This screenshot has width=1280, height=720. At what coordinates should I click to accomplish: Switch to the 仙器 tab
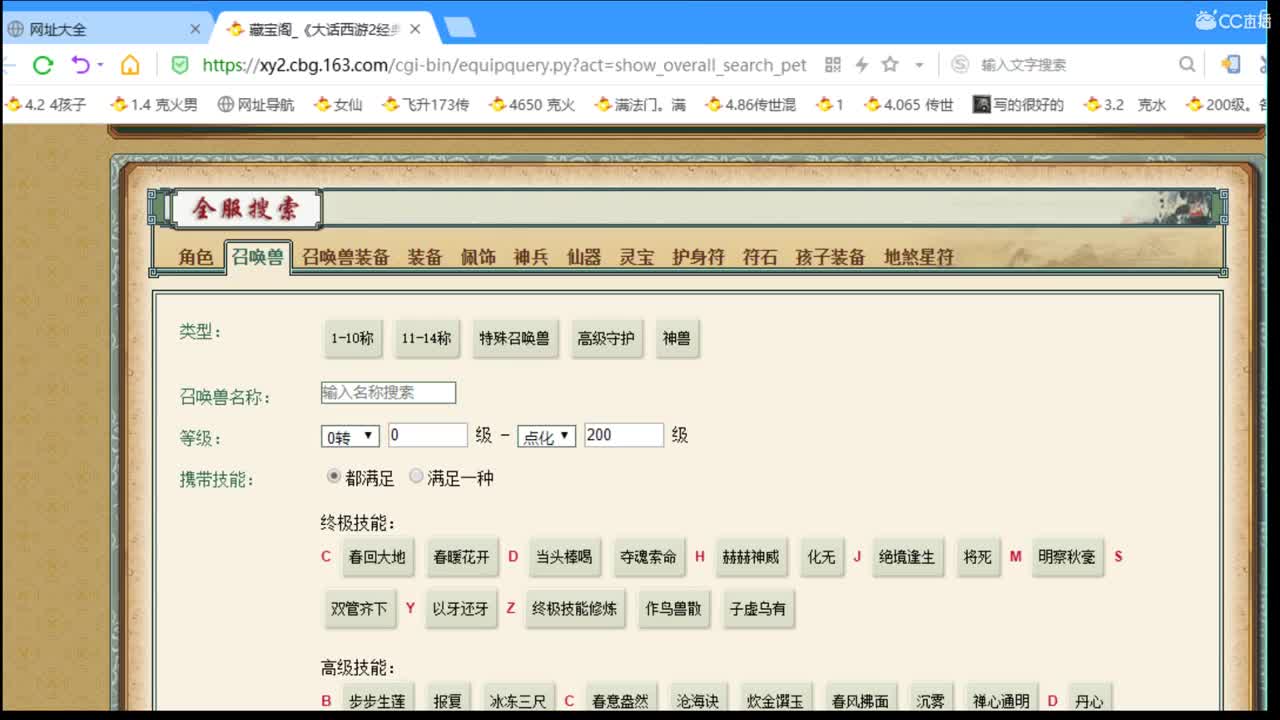click(x=584, y=257)
